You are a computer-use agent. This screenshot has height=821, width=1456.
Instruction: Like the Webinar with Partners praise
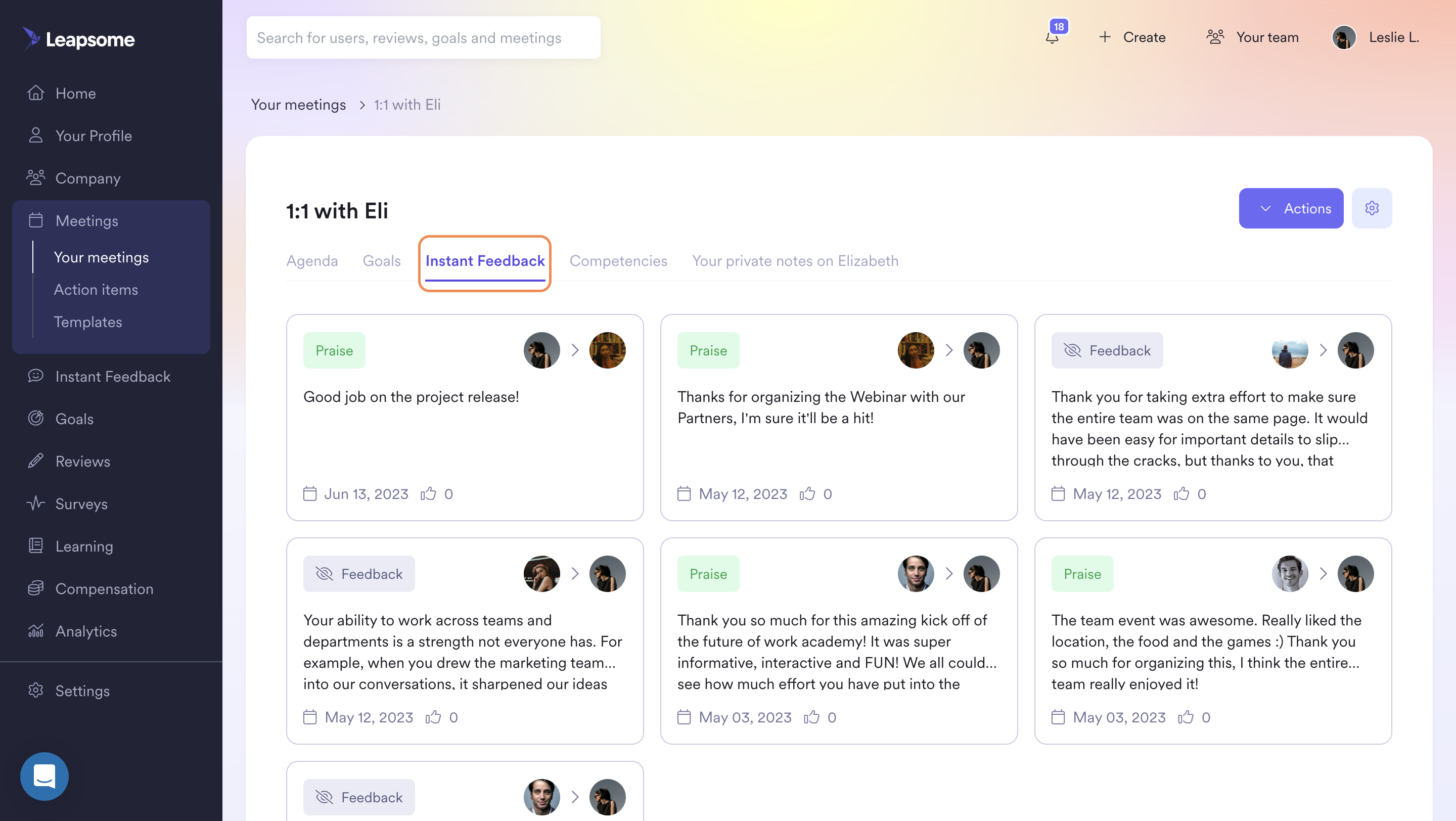(807, 494)
